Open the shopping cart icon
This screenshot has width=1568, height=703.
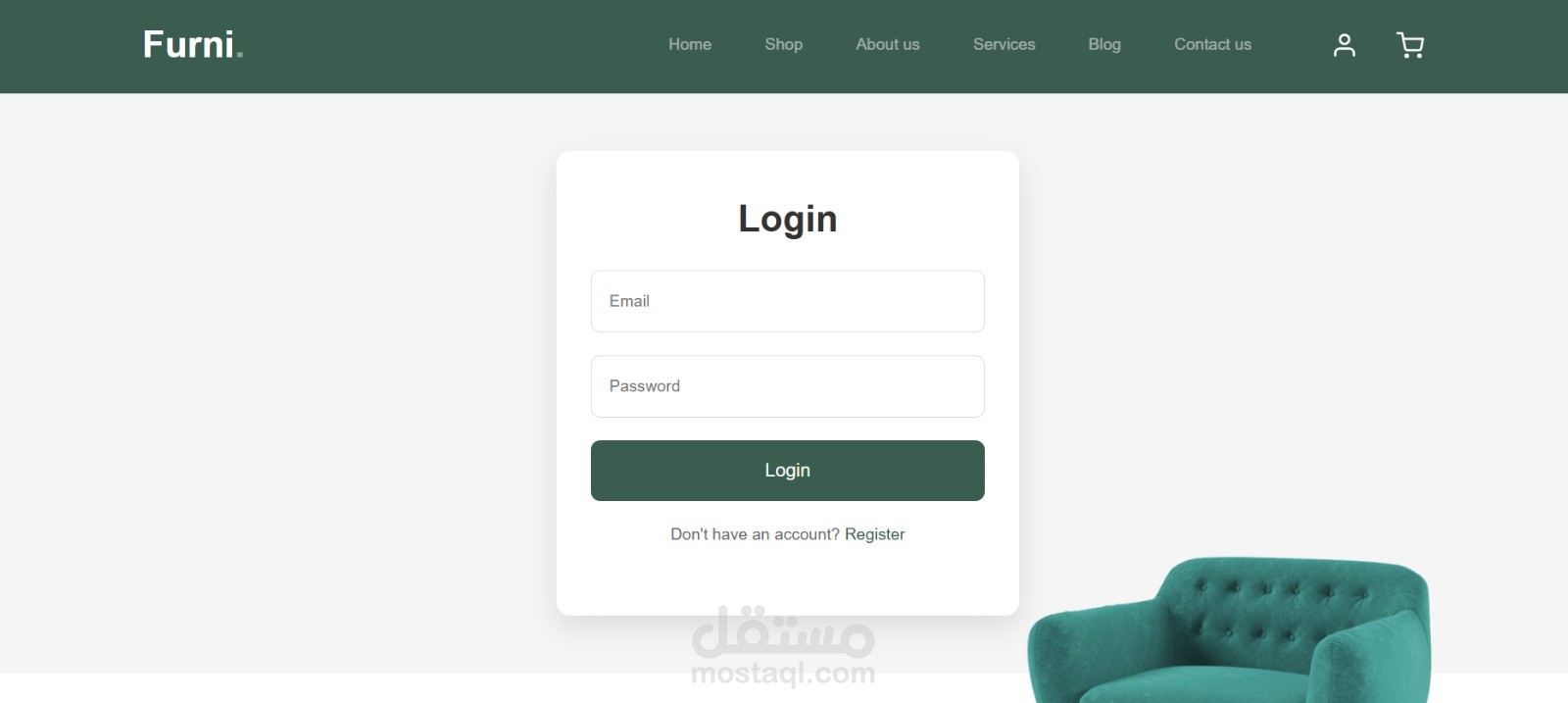point(1410,45)
